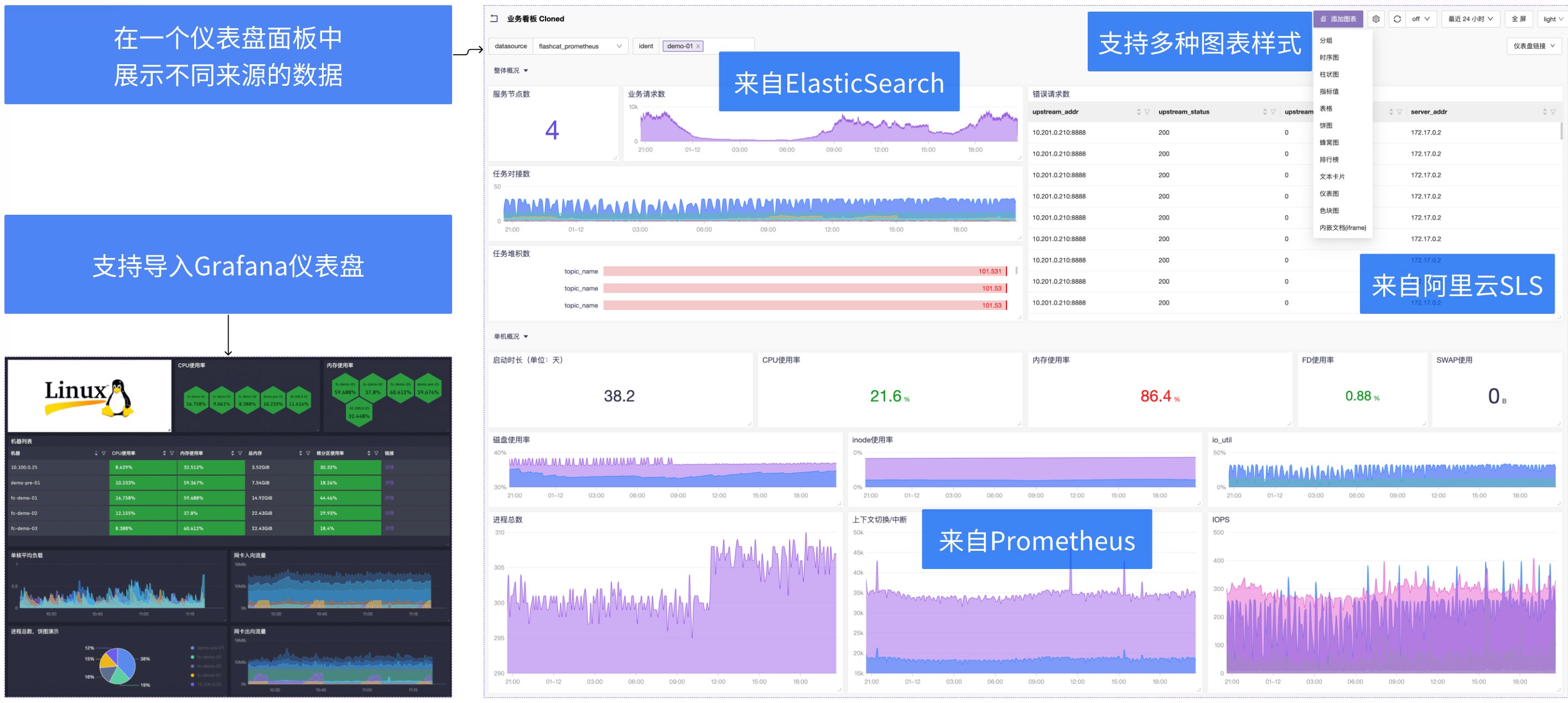Screen dimensions: 1568x703
Task: Select 文本卡片 chart type
Action: click(x=1343, y=177)
